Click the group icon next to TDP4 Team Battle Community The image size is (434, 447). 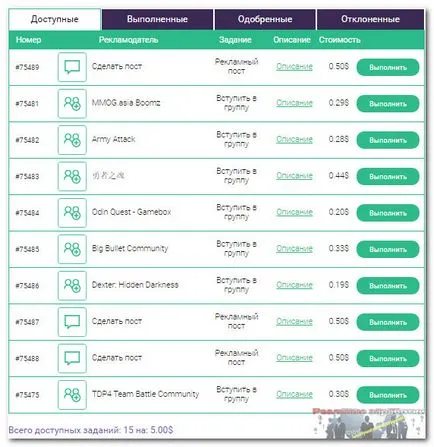click(72, 395)
